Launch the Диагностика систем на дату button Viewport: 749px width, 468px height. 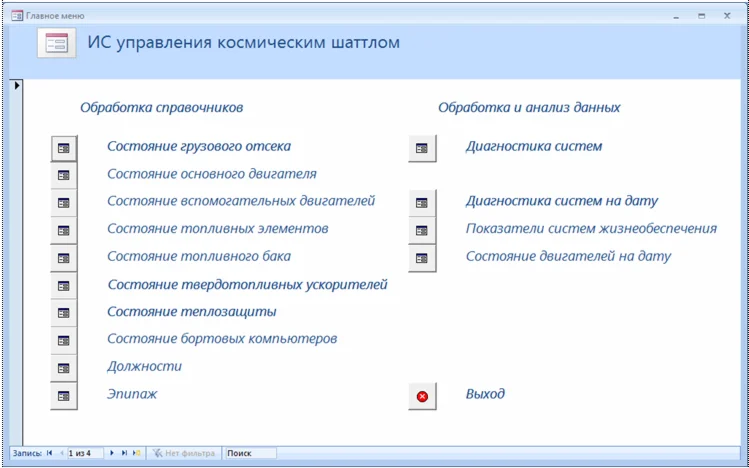pos(422,203)
